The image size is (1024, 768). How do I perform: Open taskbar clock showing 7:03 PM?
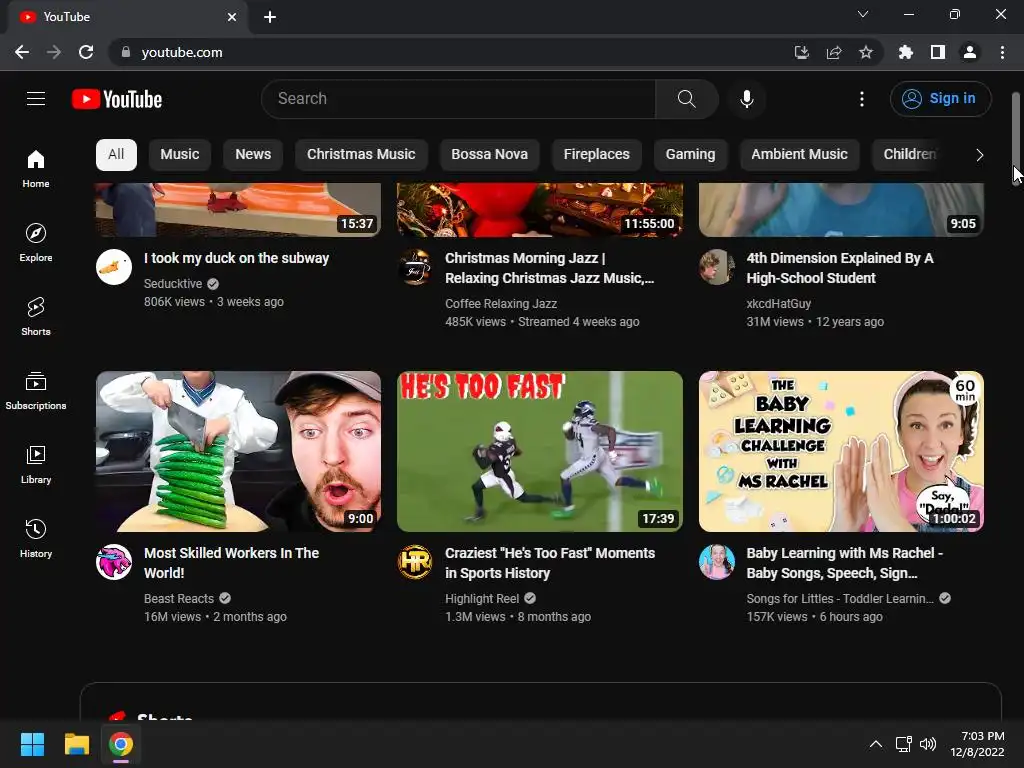pos(978,744)
